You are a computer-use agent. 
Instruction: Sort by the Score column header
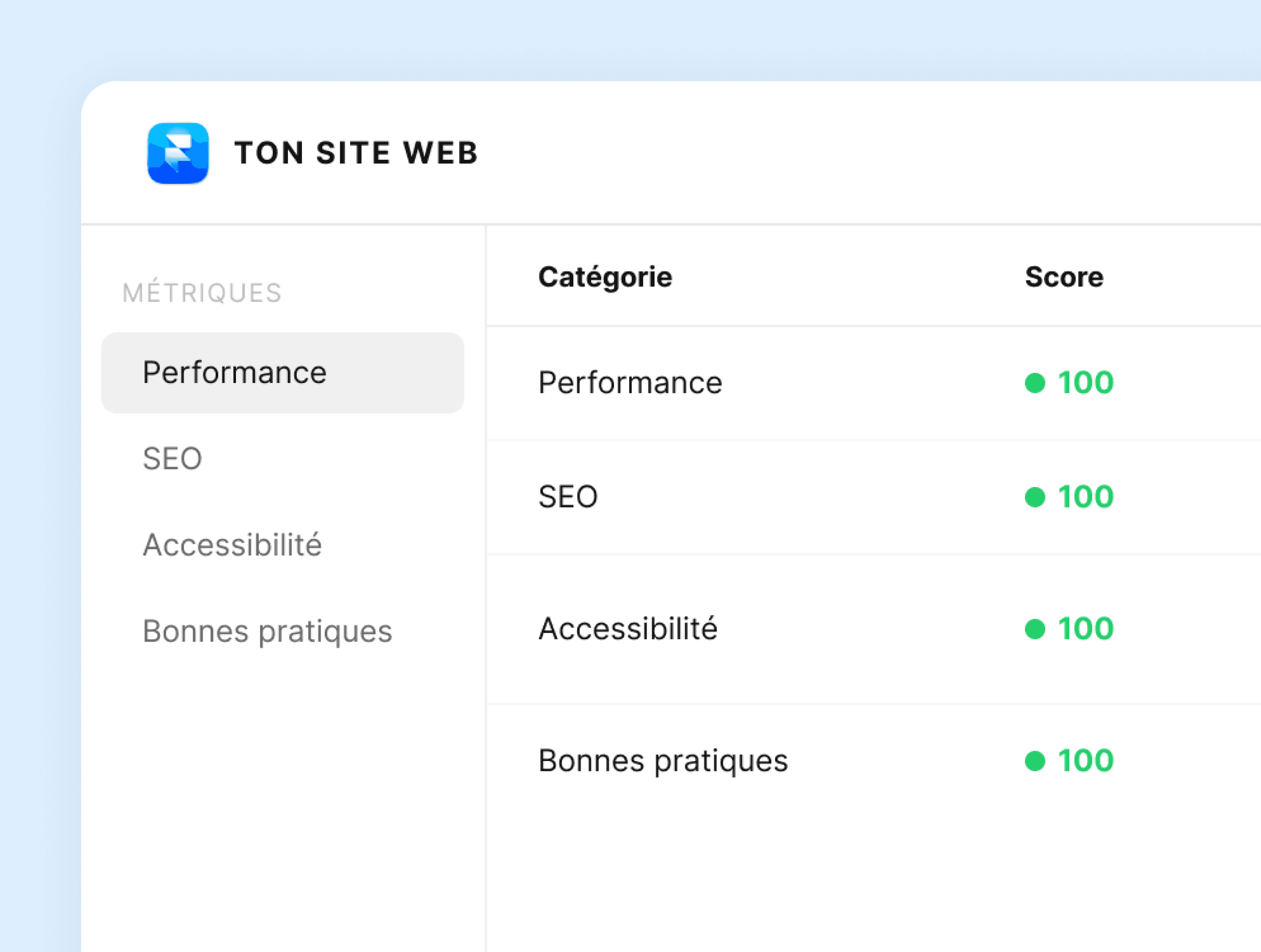click(x=1064, y=276)
